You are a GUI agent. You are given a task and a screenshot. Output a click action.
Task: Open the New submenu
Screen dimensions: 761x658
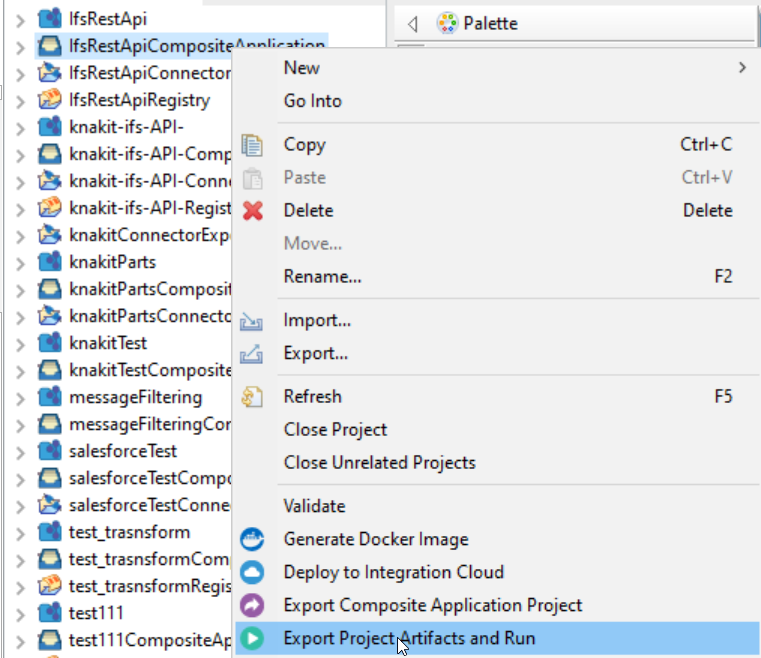coord(302,68)
